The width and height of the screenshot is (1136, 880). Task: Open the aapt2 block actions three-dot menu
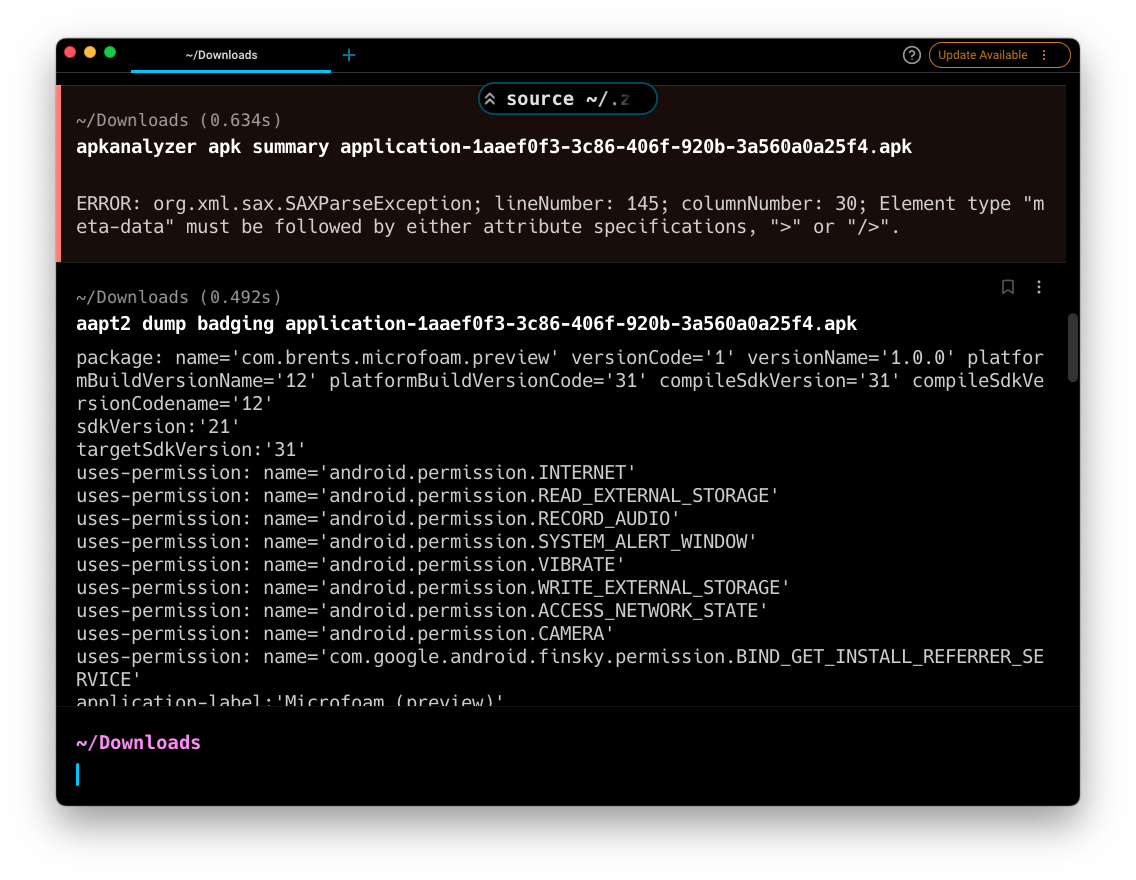(x=1039, y=287)
